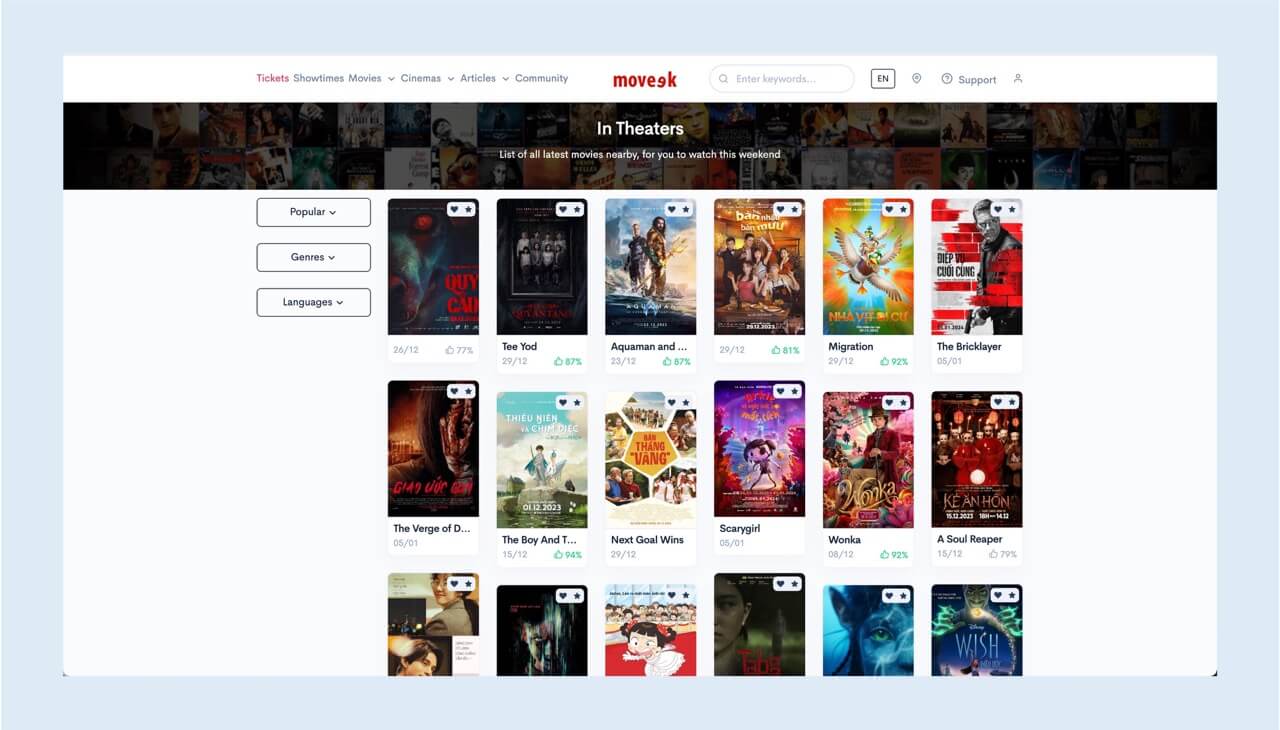Click heart icon on Scarygirl poster
This screenshot has height=730, width=1280.
coord(781,392)
